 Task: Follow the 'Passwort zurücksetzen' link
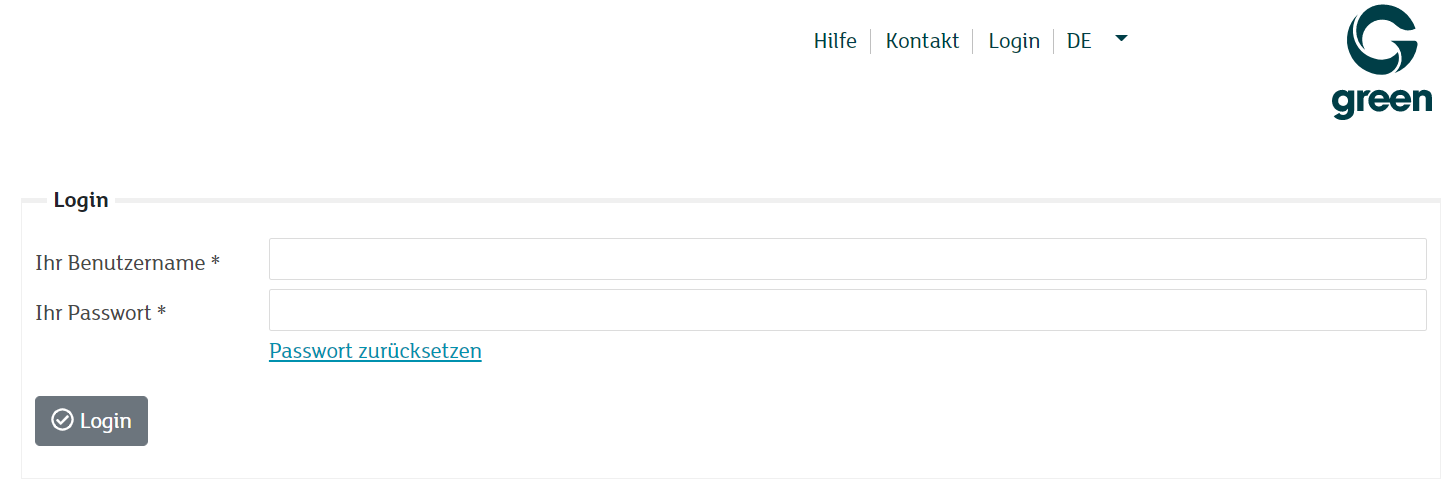375,351
